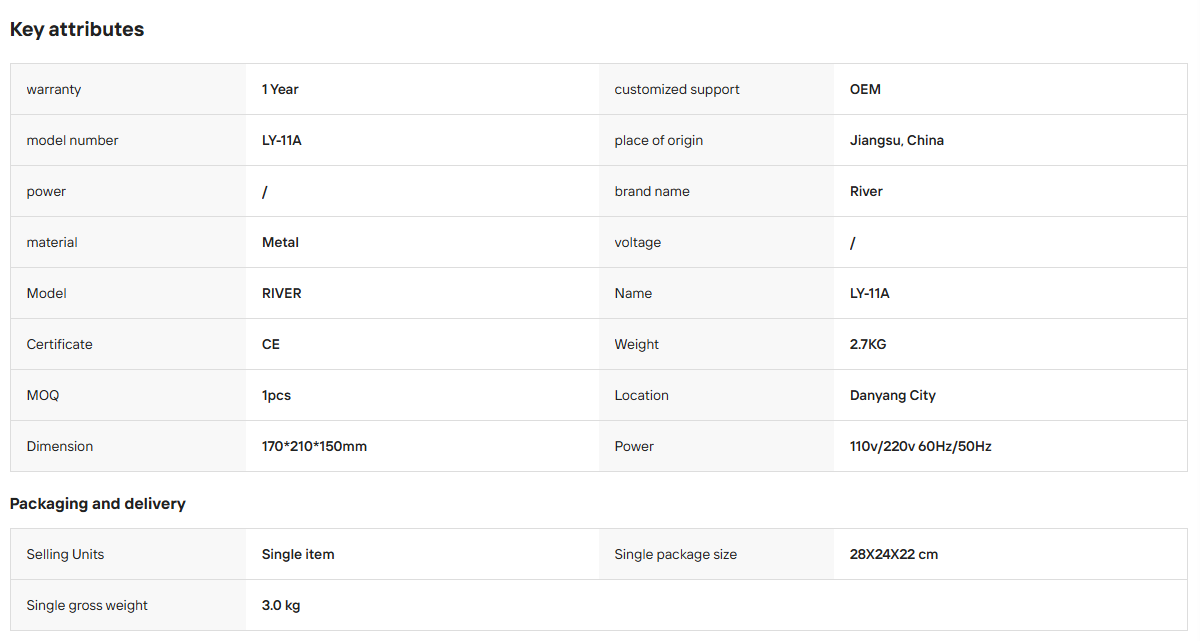The width and height of the screenshot is (1200, 641).
Task: Click Location value Danyang City
Action: 893,395
